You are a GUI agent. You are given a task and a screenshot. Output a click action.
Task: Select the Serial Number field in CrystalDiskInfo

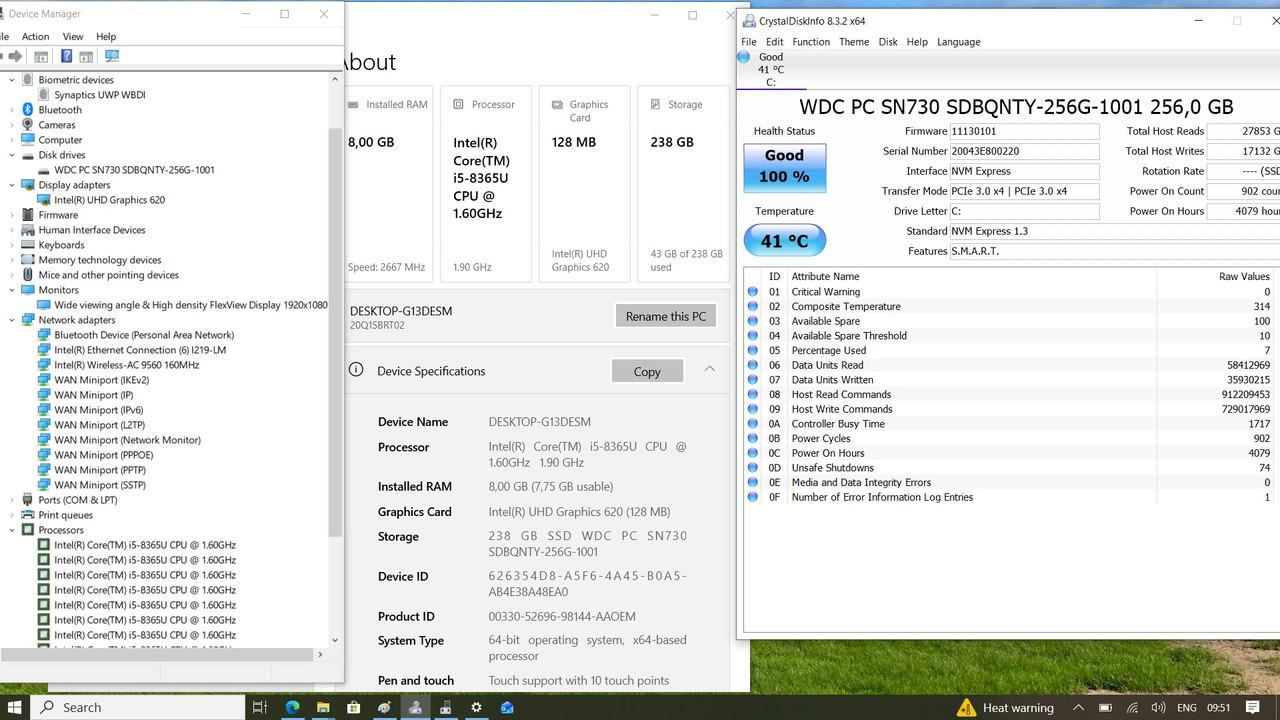coord(1025,151)
